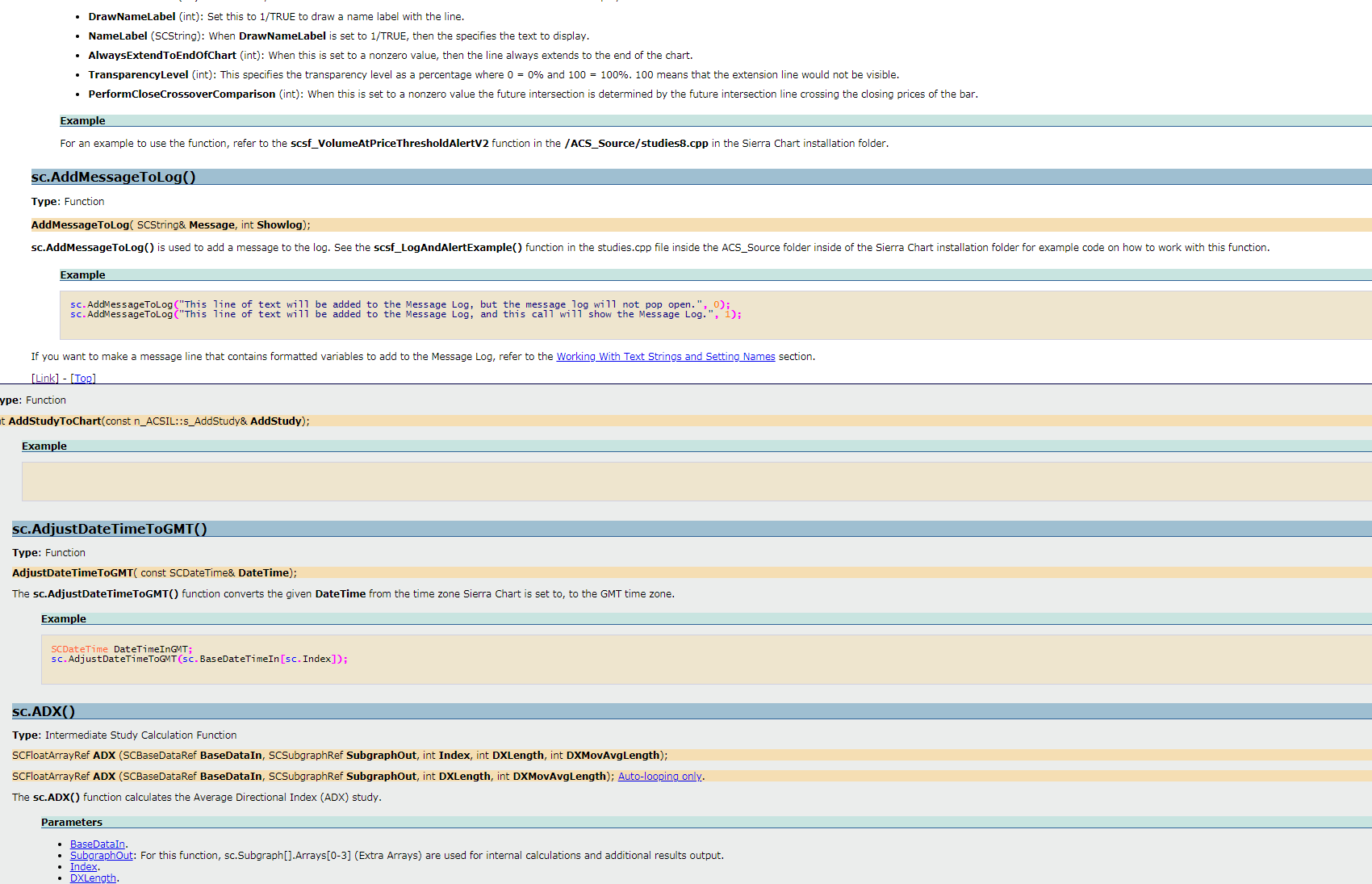The width and height of the screenshot is (1372, 884).
Task: Click the /ACS_Source/studies8.cpp file path text
Action: pos(636,144)
